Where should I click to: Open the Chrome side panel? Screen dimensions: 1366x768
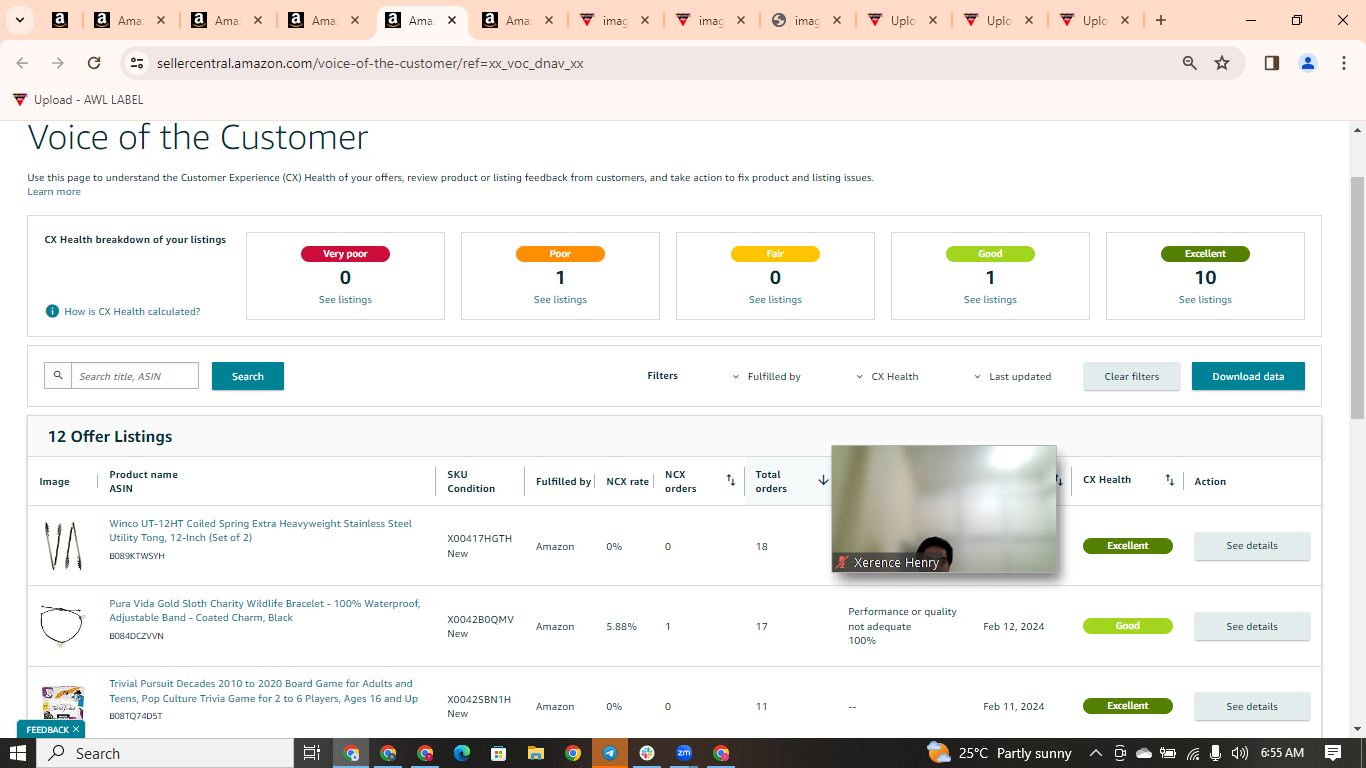pyautogui.click(x=1272, y=63)
